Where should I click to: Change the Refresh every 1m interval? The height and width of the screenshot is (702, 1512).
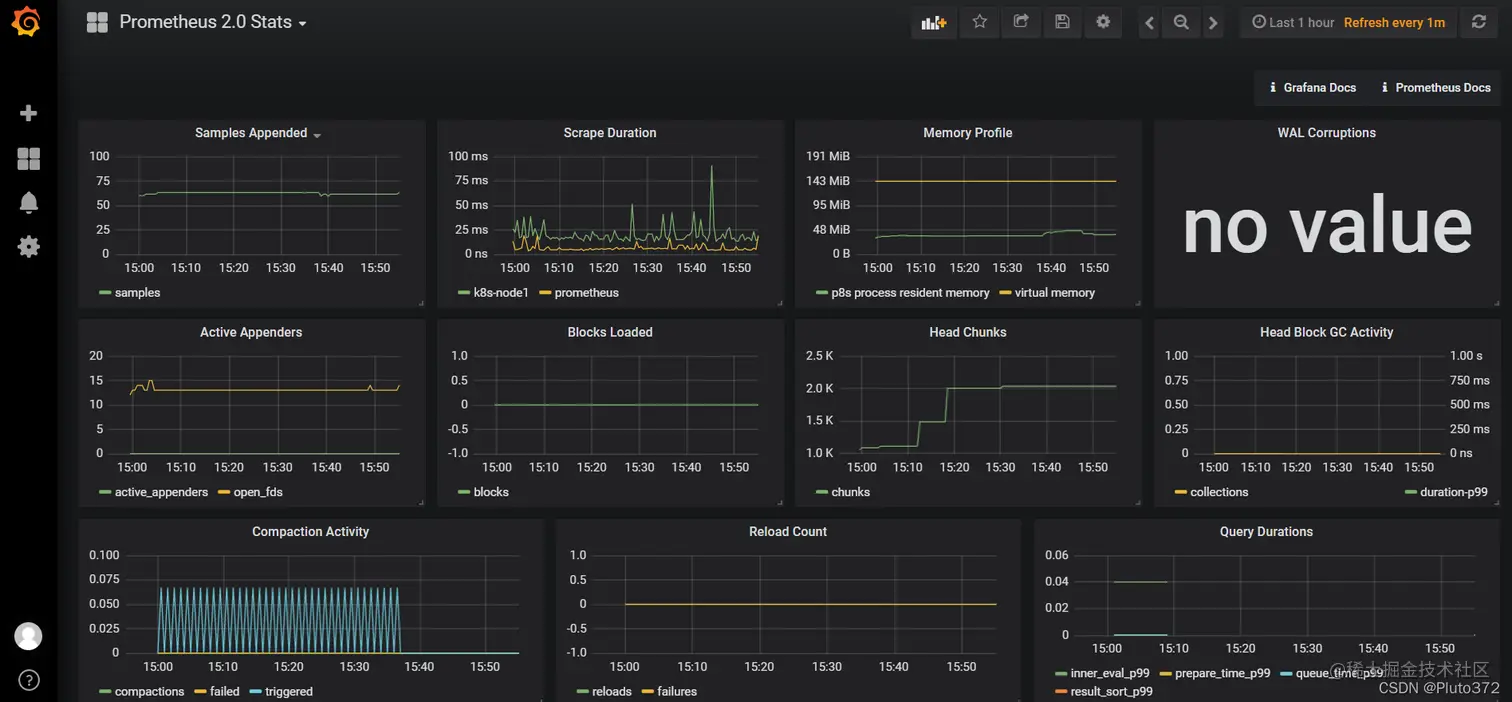pos(1394,22)
